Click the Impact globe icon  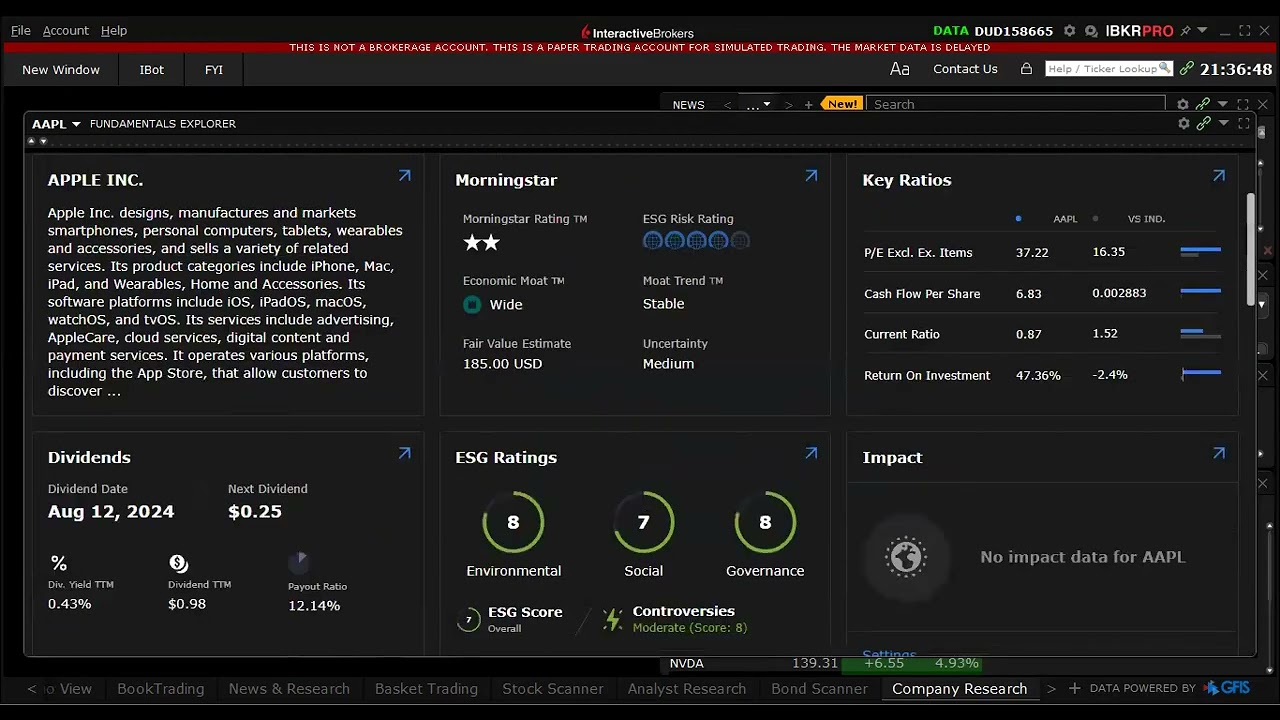(906, 556)
